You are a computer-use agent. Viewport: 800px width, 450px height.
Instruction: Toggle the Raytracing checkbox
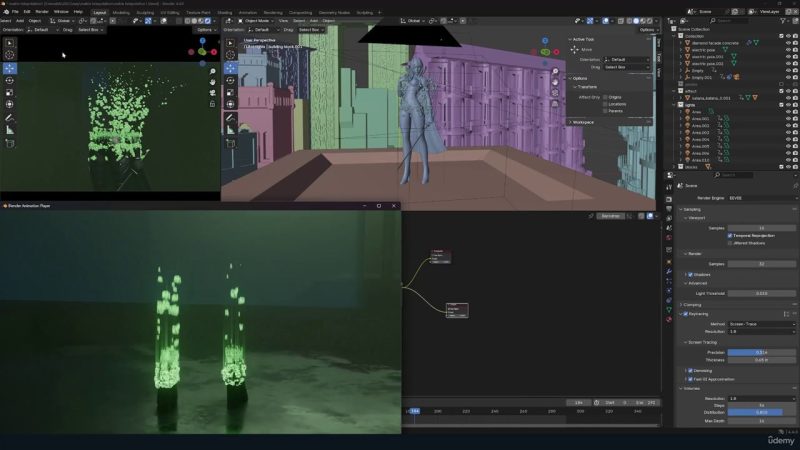pos(685,314)
